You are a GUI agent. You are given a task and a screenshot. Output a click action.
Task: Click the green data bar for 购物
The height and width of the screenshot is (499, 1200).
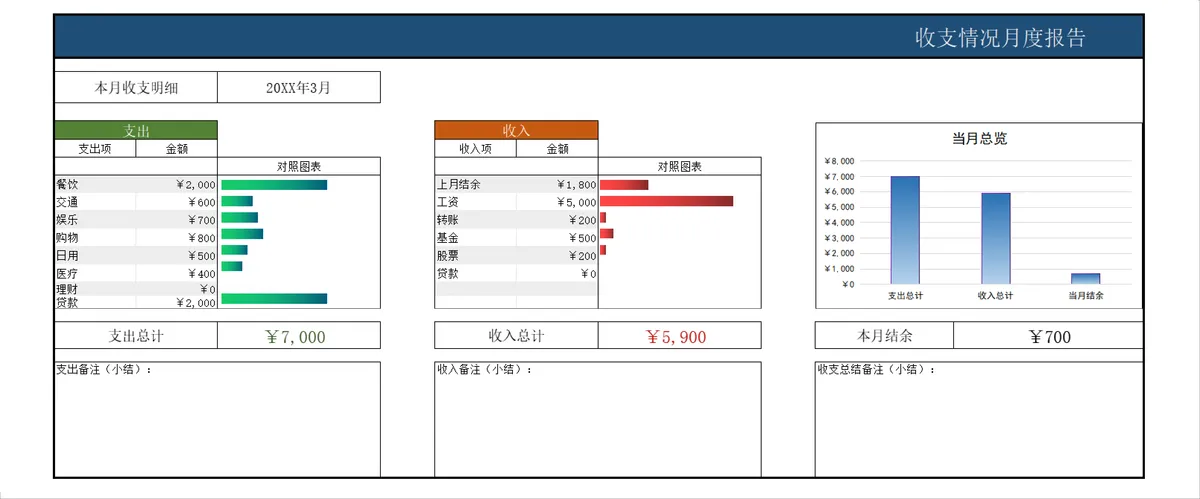(x=242, y=234)
